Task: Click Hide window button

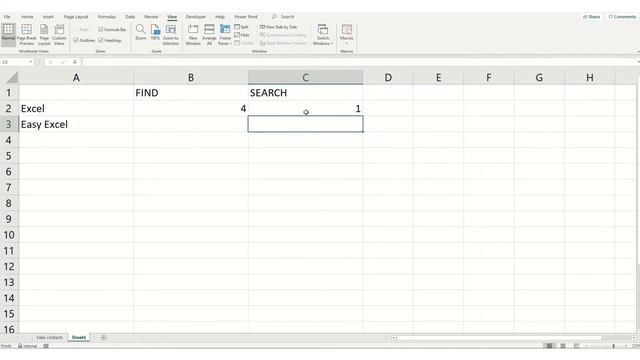Action: pos(242,35)
